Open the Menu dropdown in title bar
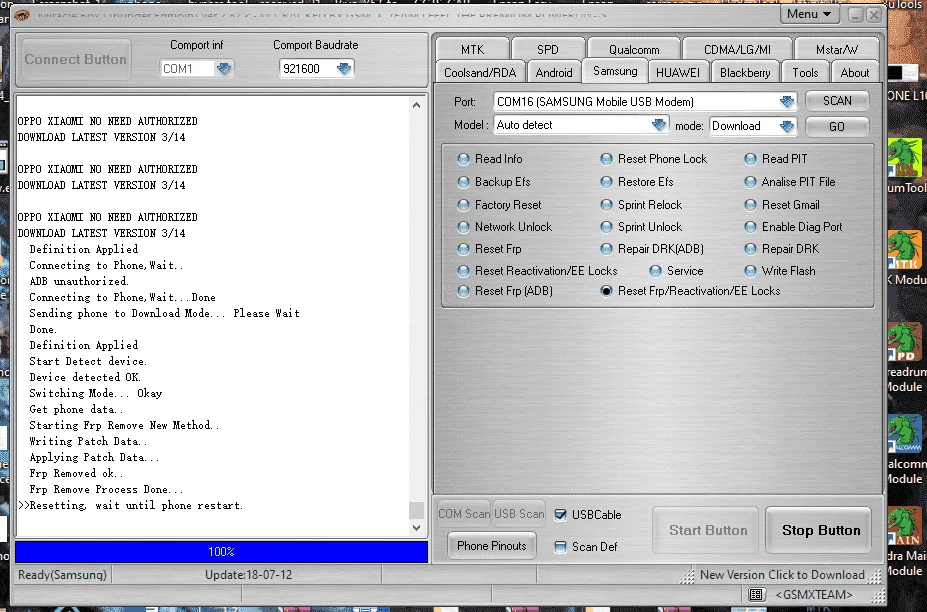Screen dimensions: 927x612 809,14
